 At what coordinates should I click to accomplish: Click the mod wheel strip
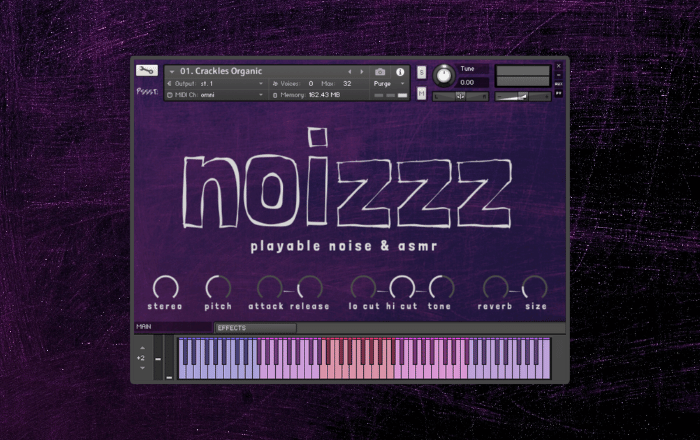169,358
